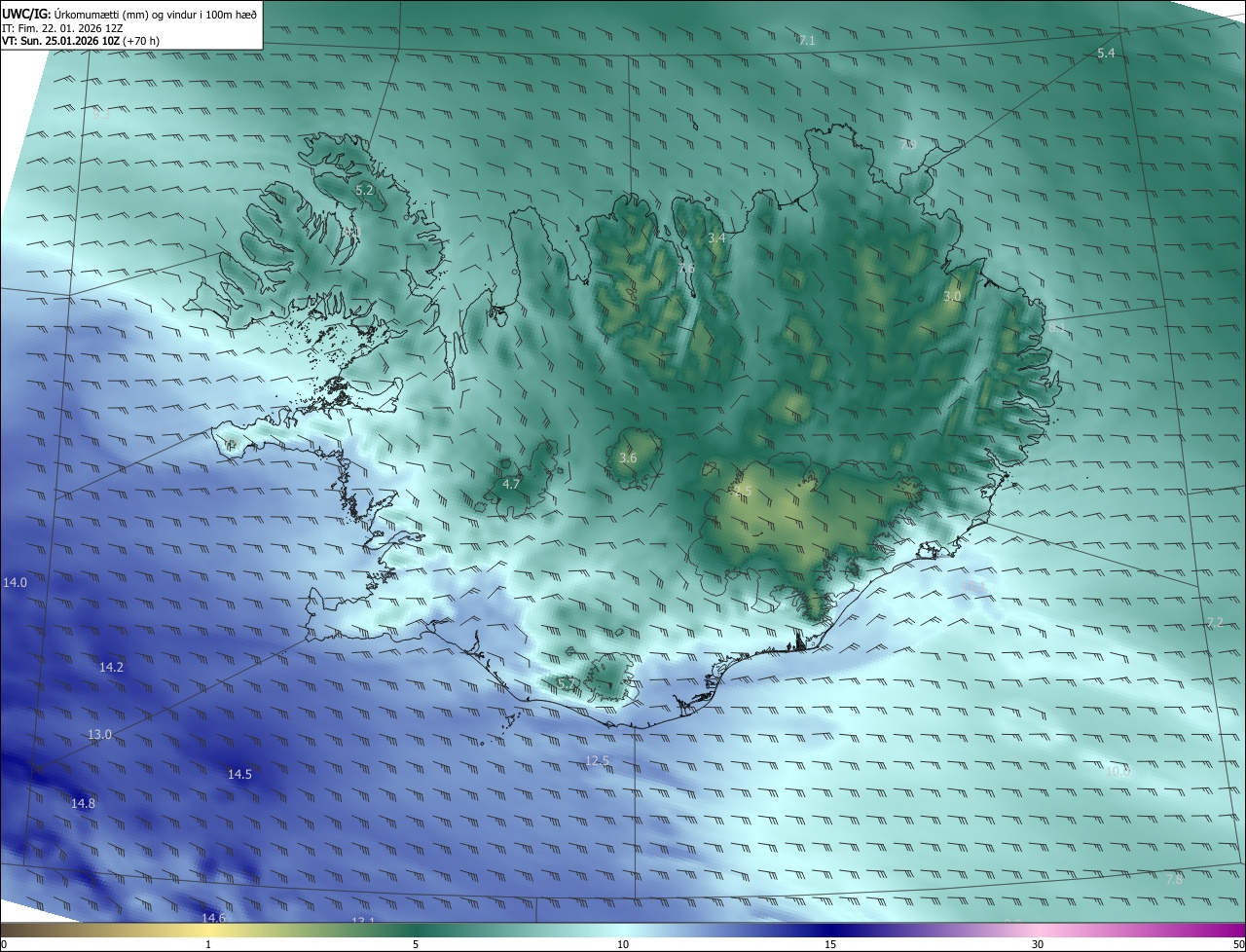
Task: Click the color scale tick label "0"
Action: coord(4,944)
